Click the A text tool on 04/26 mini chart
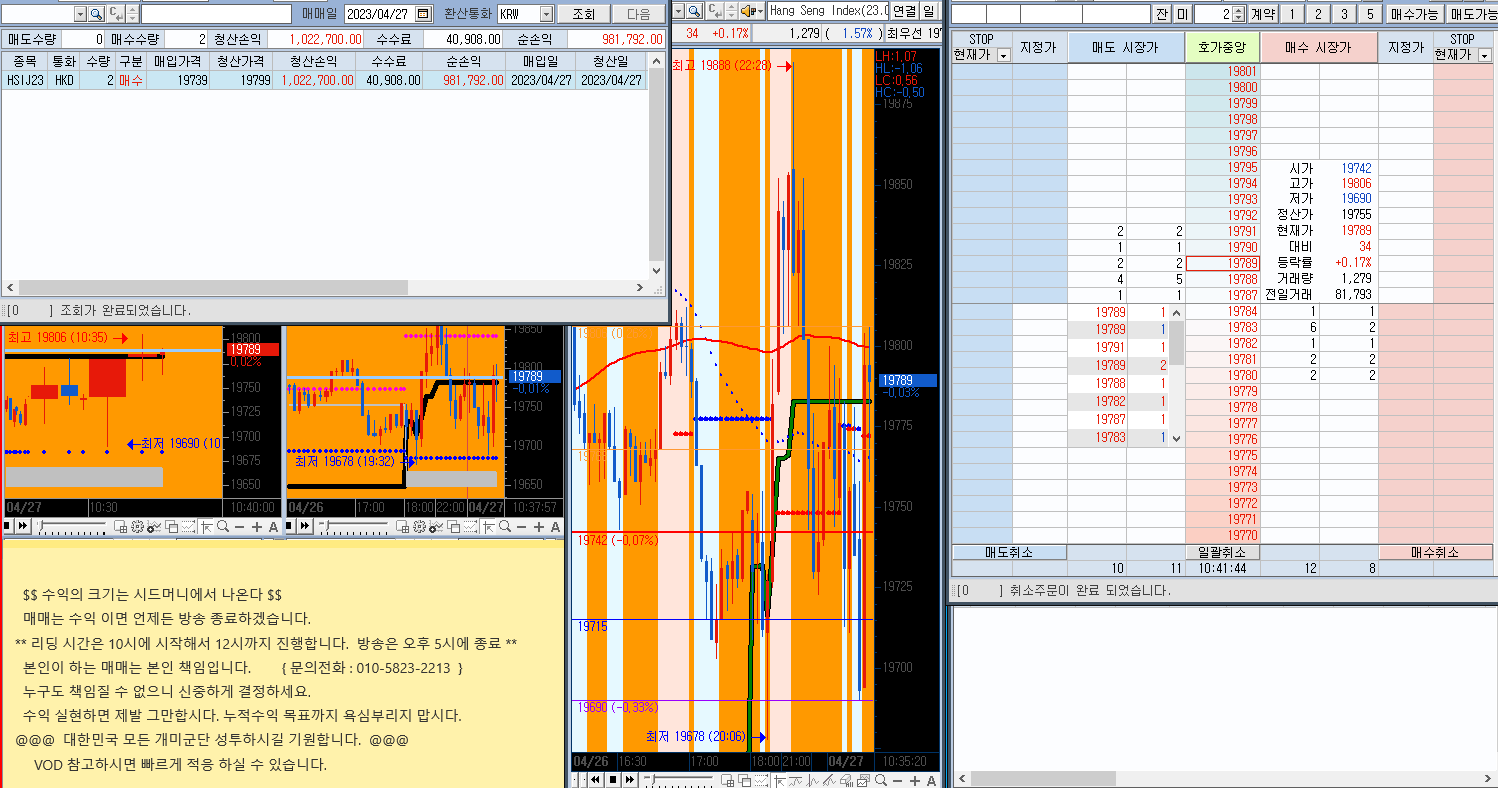Viewport: 1498px width, 788px height. [556, 526]
